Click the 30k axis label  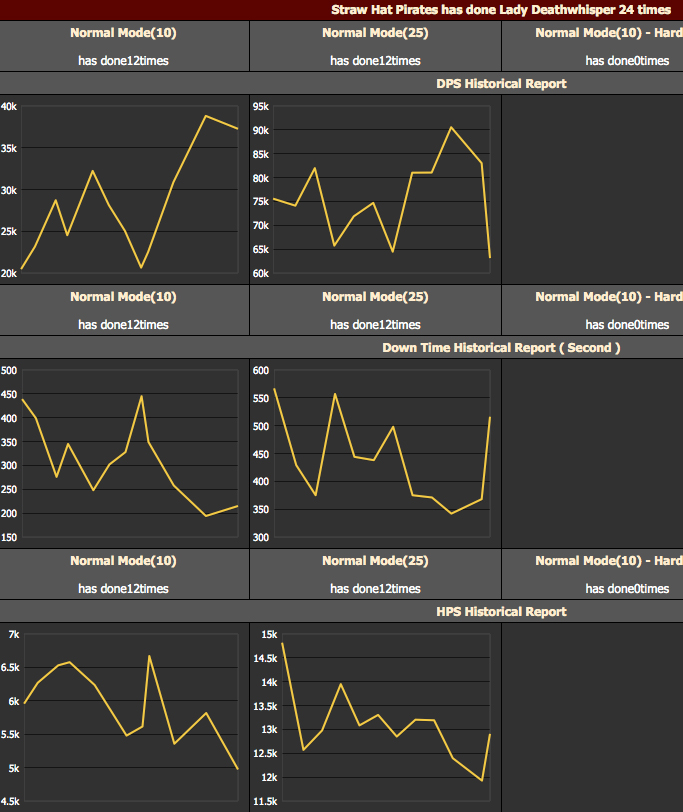9,191
